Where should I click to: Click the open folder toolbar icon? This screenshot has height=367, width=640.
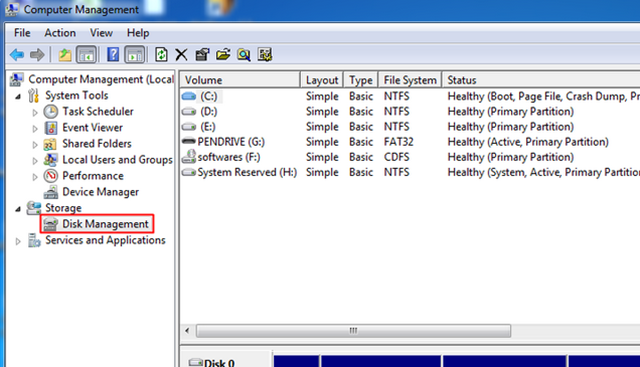(223, 54)
